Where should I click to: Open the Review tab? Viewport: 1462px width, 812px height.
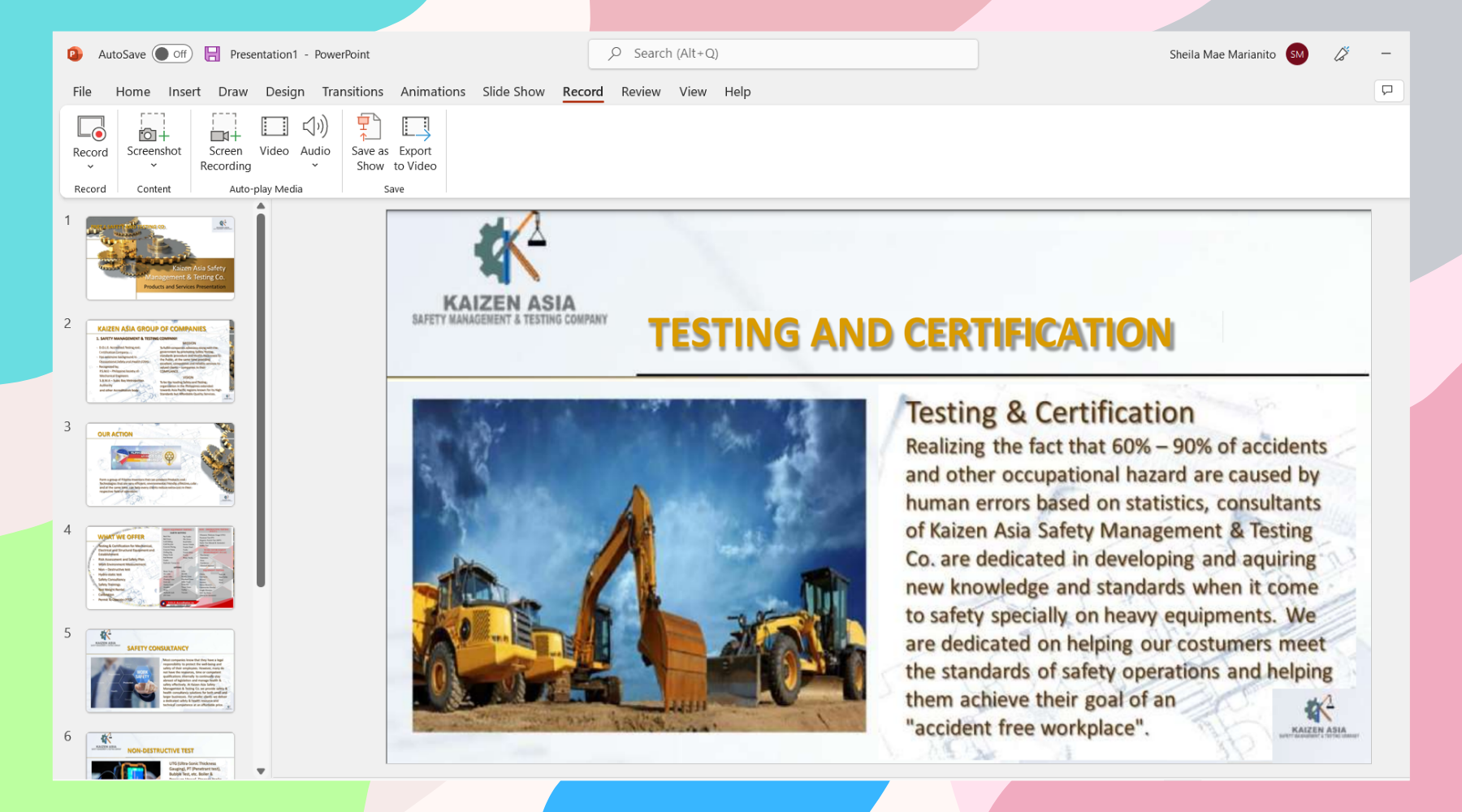click(641, 92)
